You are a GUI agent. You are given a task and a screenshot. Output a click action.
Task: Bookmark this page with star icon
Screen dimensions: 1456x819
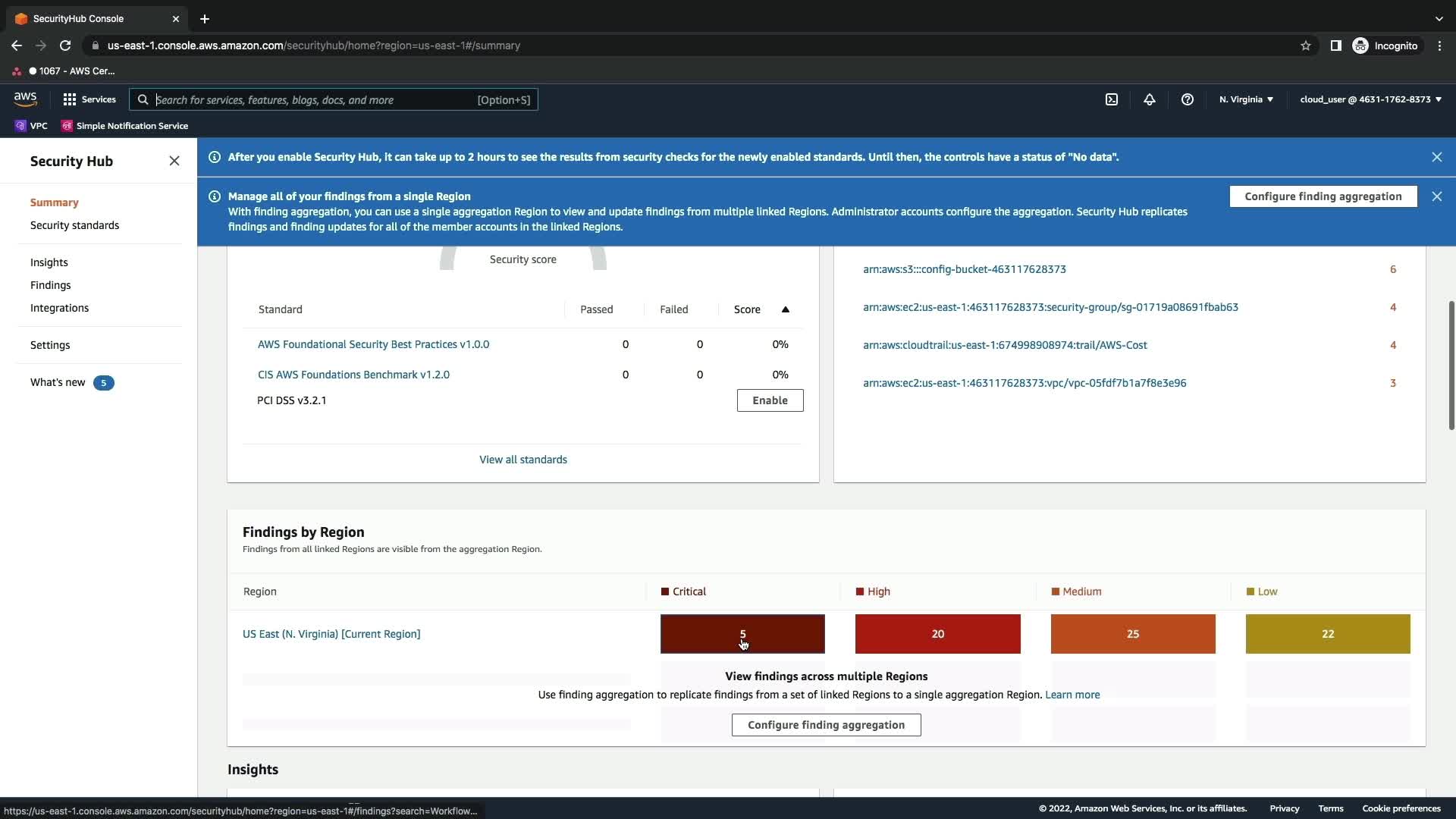pos(1306,45)
